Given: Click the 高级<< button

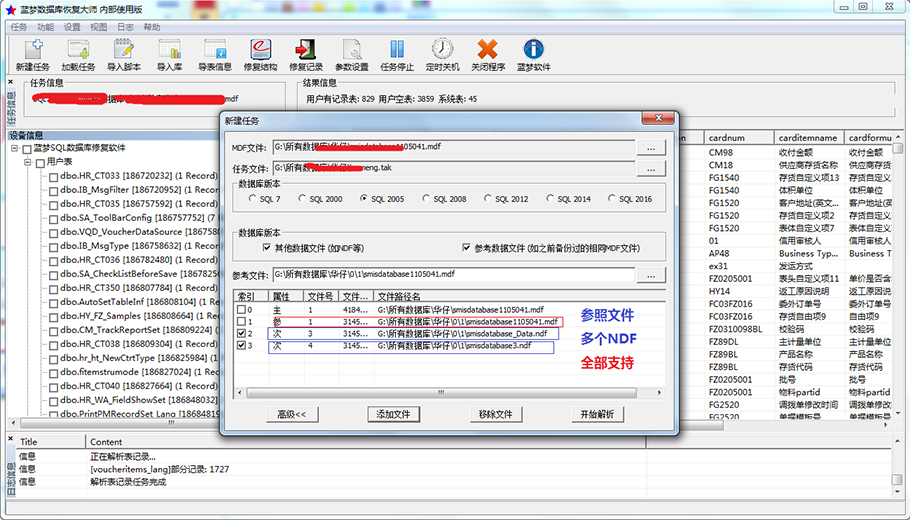Looking at the screenshot, I should (292, 414).
